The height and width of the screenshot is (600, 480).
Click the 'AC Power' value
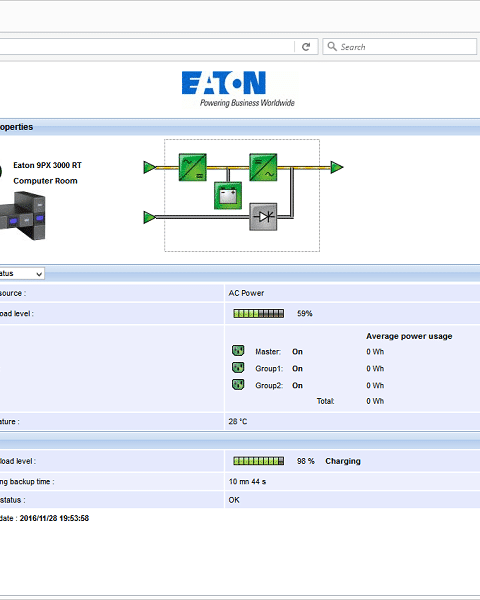[x=246, y=293]
